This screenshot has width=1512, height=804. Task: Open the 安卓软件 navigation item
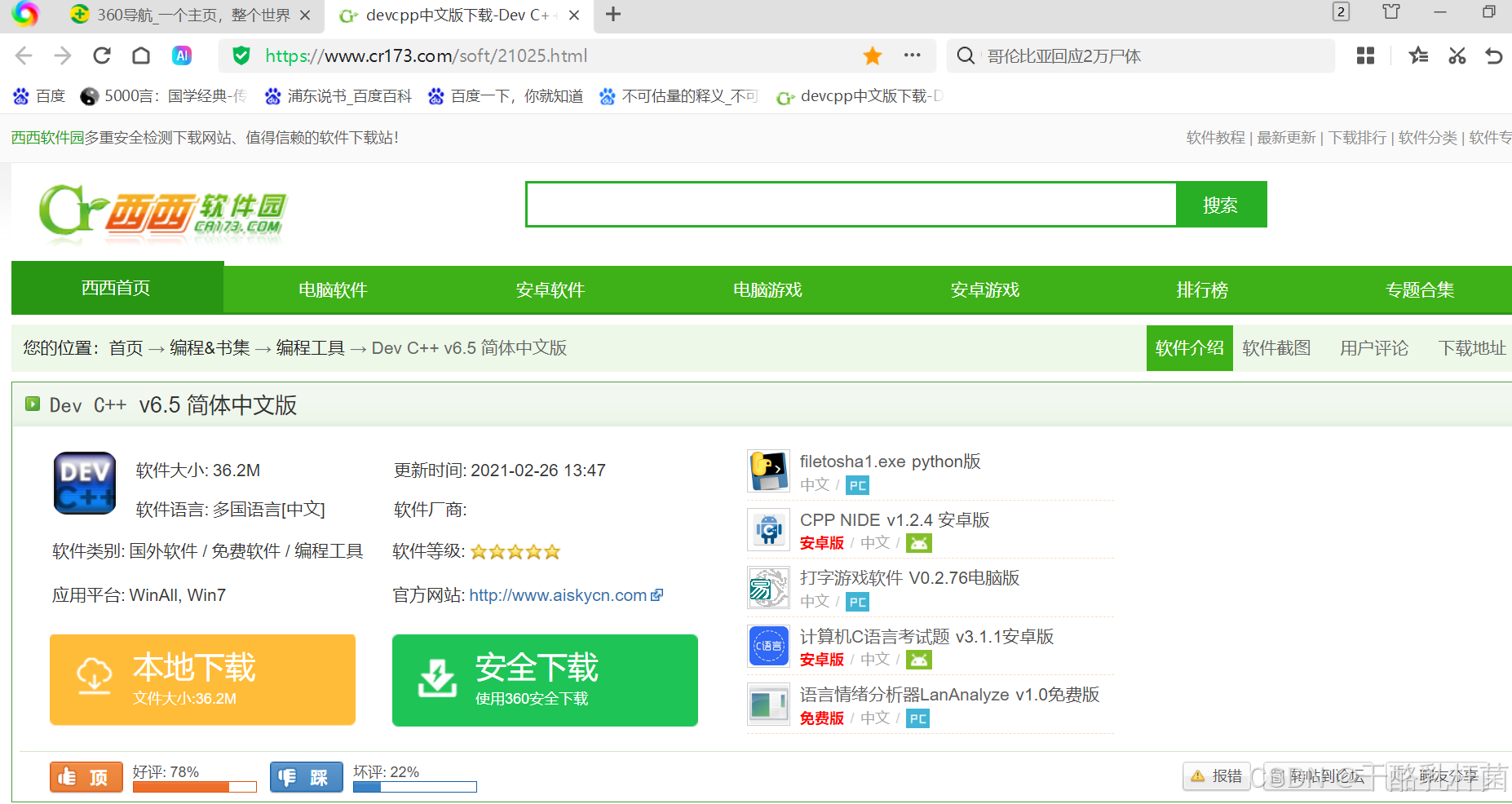pyautogui.click(x=550, y=290)
